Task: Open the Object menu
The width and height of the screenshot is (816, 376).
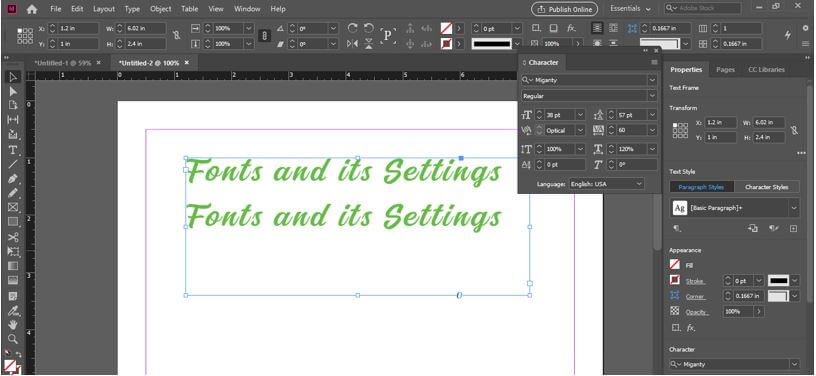Action: point(160,9)
